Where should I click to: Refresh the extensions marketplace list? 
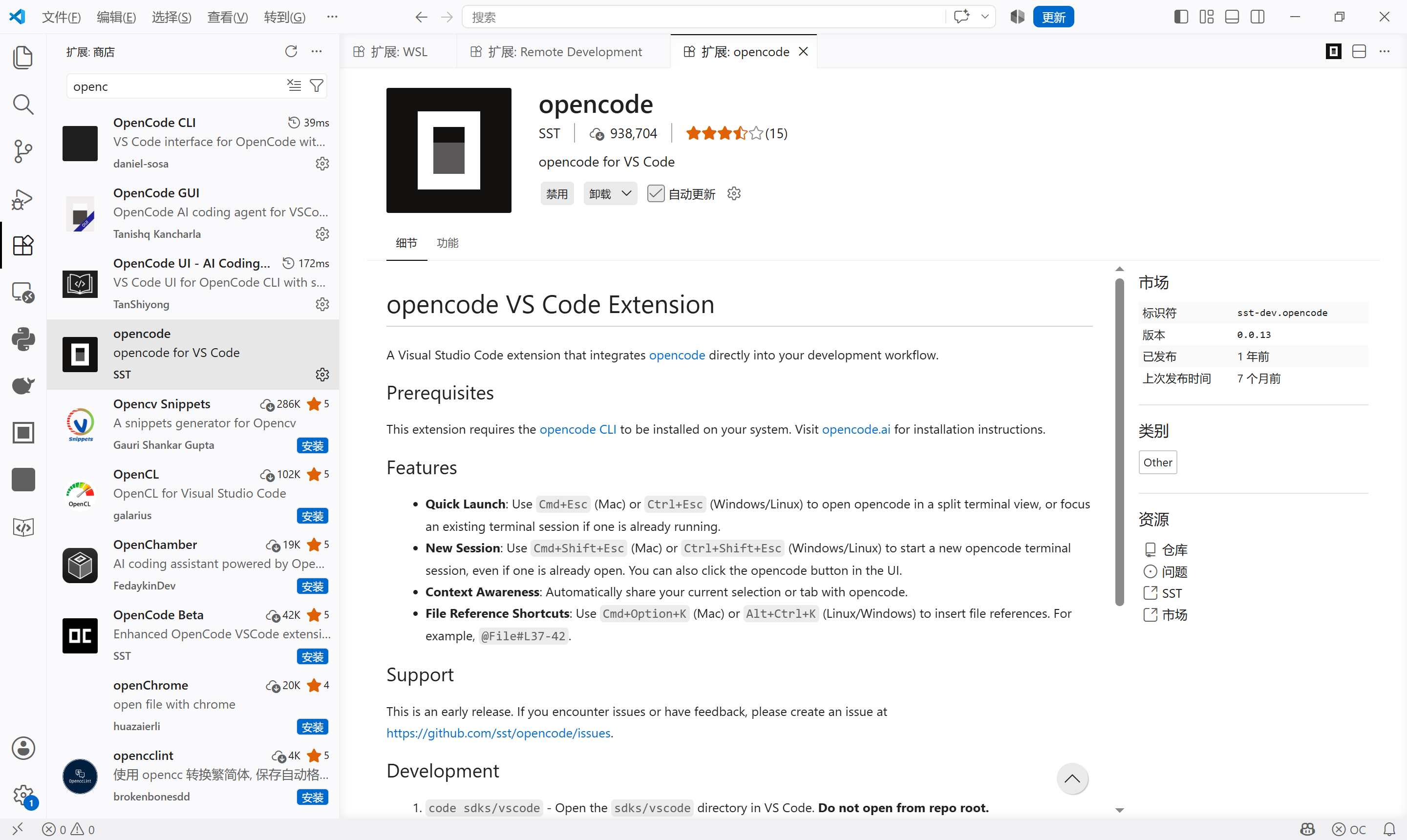[291, 51]
